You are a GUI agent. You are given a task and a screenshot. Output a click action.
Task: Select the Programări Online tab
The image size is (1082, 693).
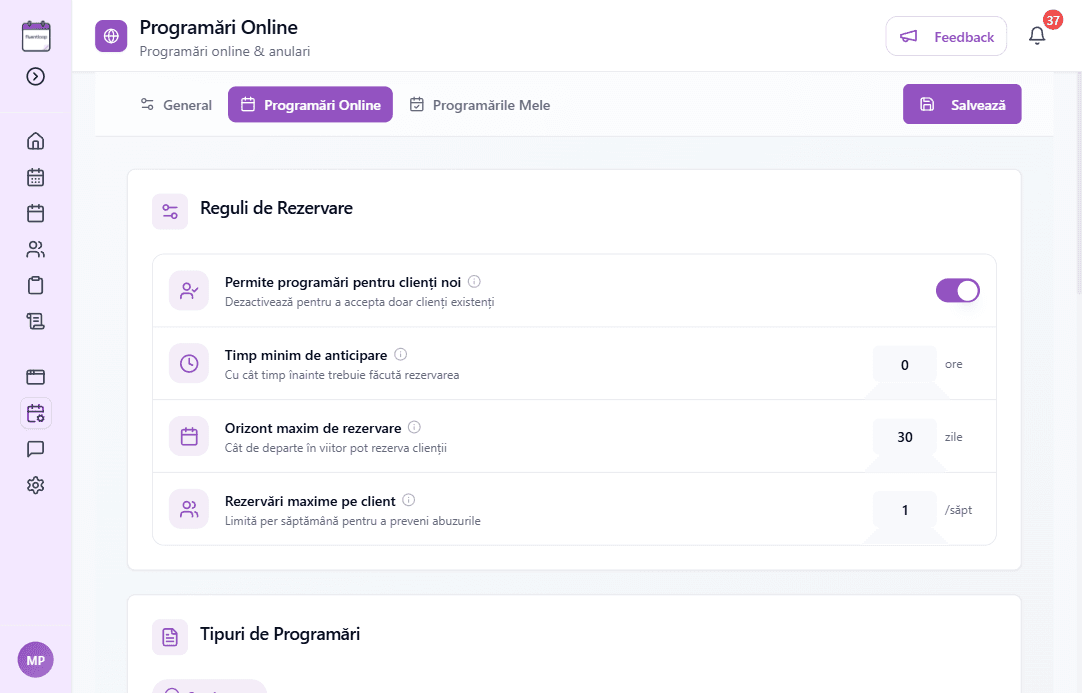(x=311, y=104)
